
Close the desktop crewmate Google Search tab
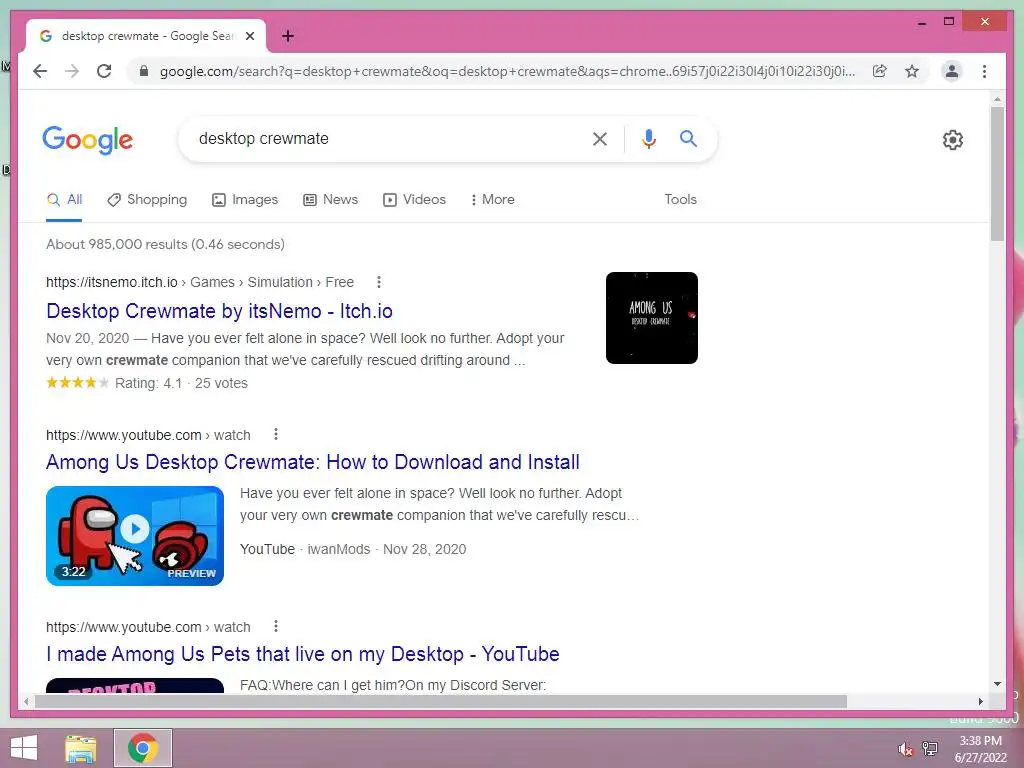click(249, 36)
